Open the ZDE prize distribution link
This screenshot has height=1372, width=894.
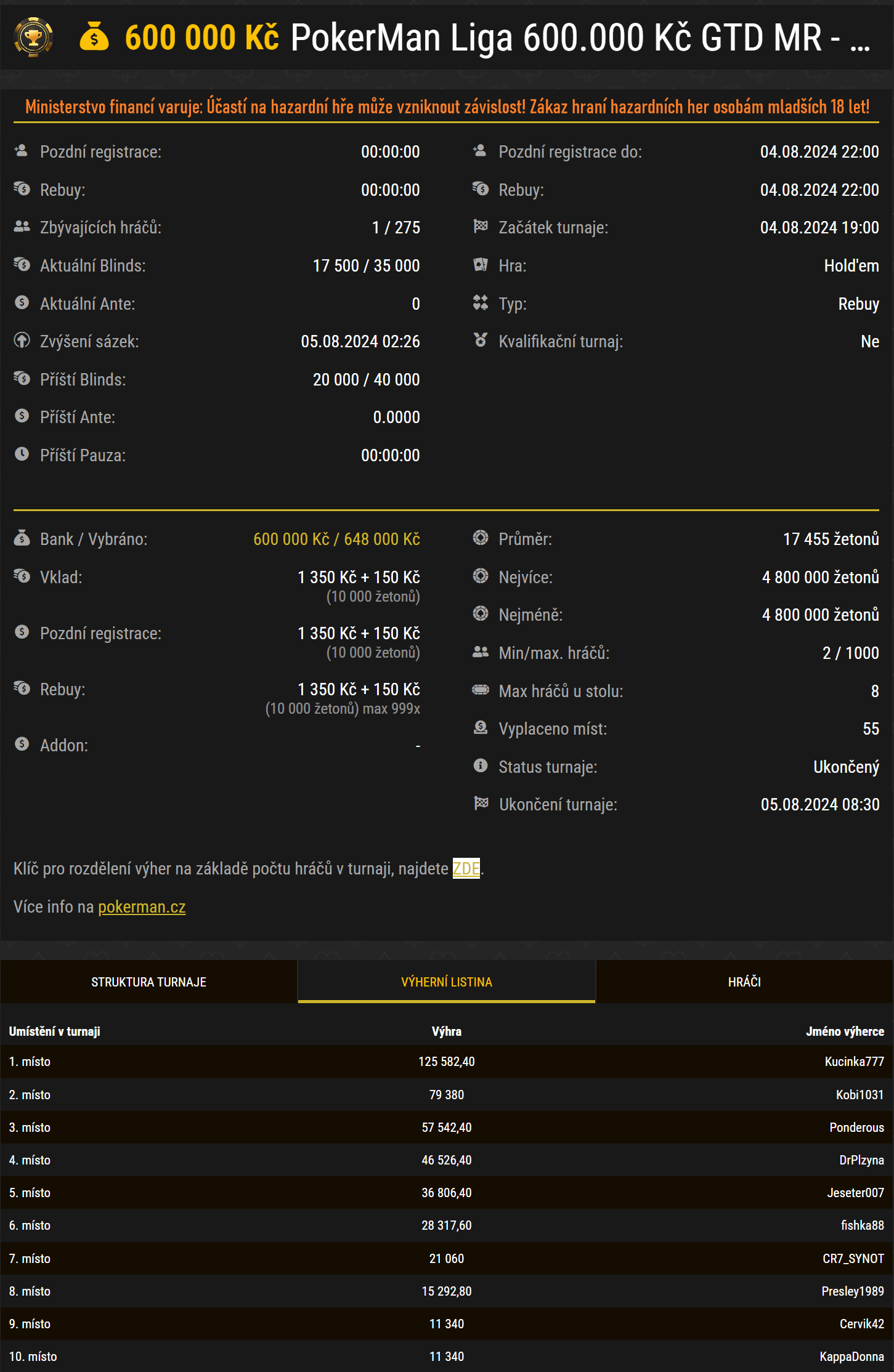click(466, 868)
